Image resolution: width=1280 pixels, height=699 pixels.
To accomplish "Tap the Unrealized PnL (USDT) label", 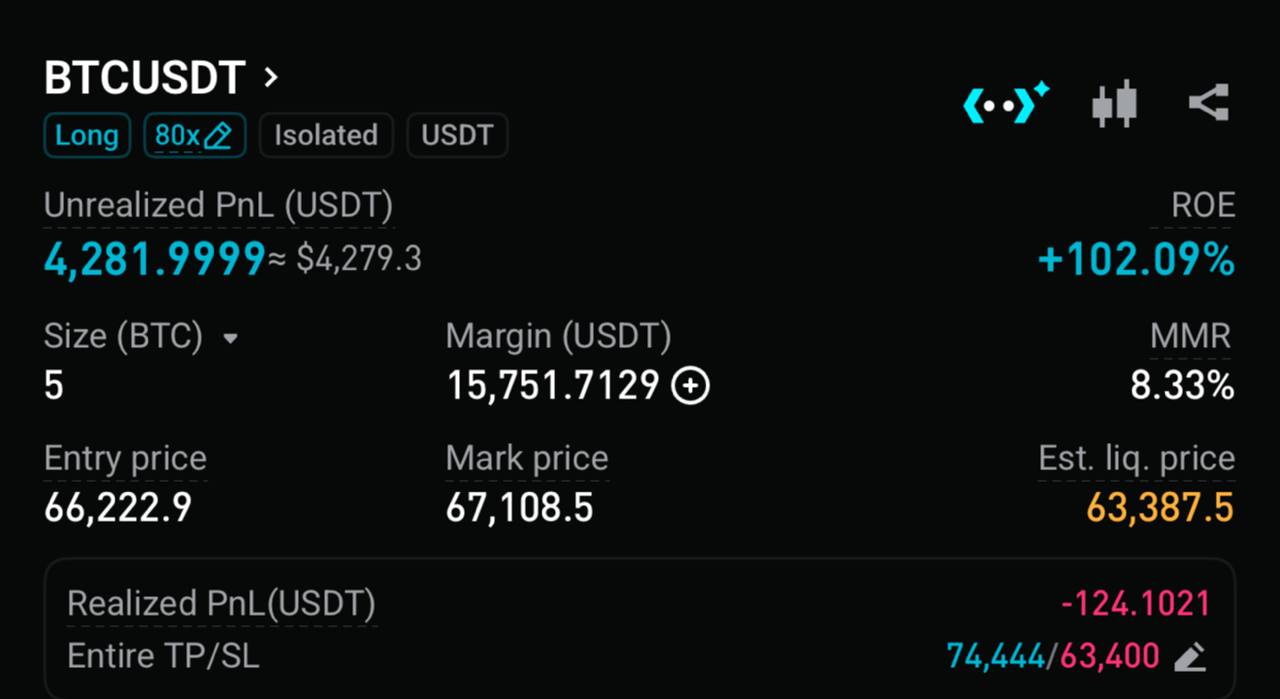I will pos(218,206).
